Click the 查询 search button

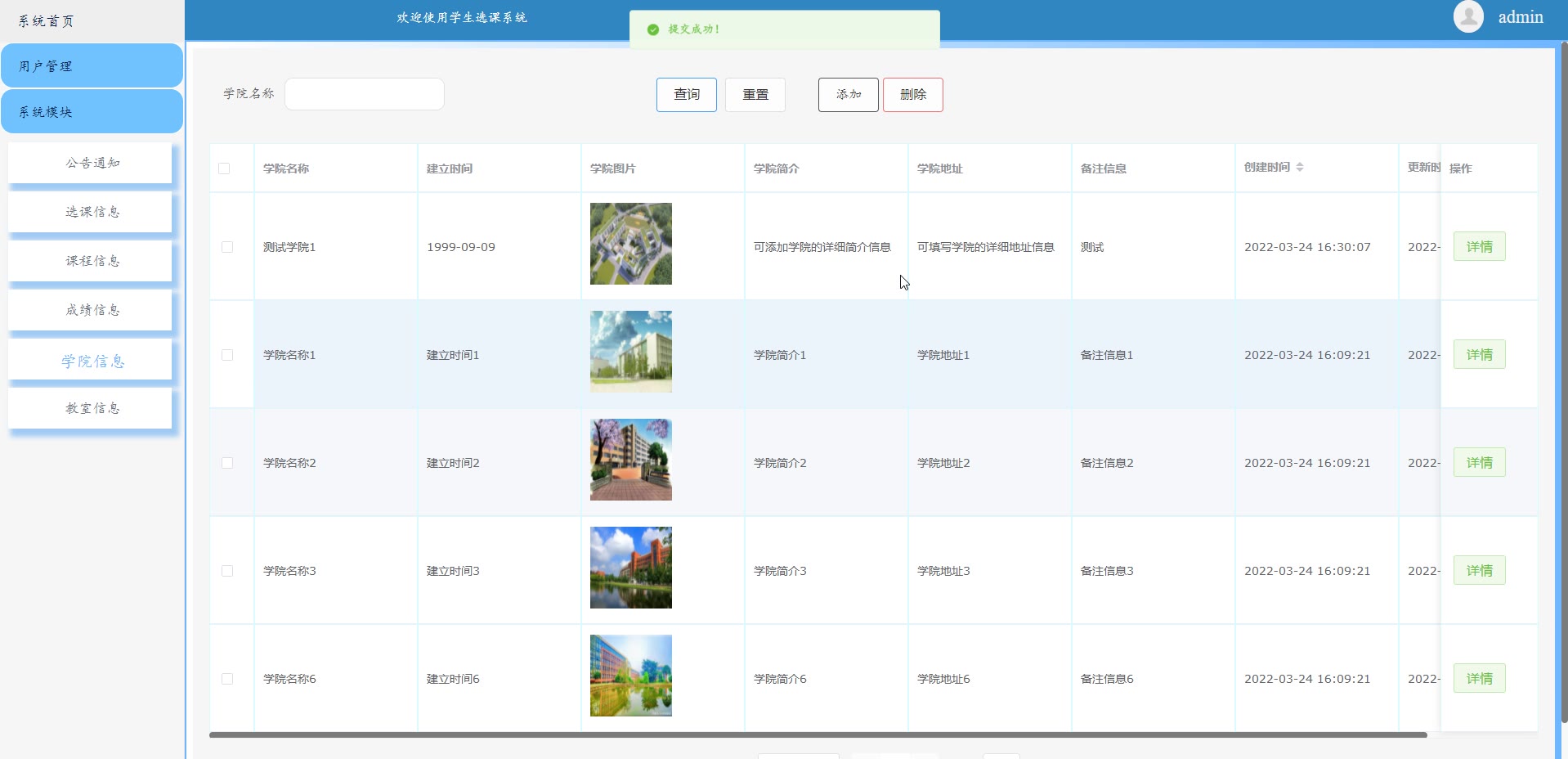coord(686,95)
